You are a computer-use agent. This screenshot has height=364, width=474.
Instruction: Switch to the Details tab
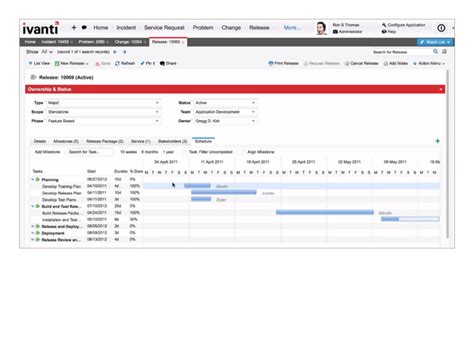click(40, 141)
